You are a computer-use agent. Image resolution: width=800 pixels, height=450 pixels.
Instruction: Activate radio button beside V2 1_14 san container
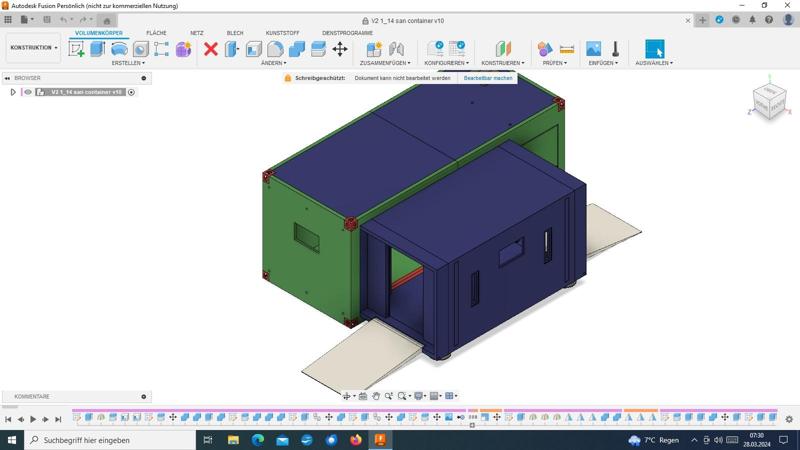pos(131,92)
